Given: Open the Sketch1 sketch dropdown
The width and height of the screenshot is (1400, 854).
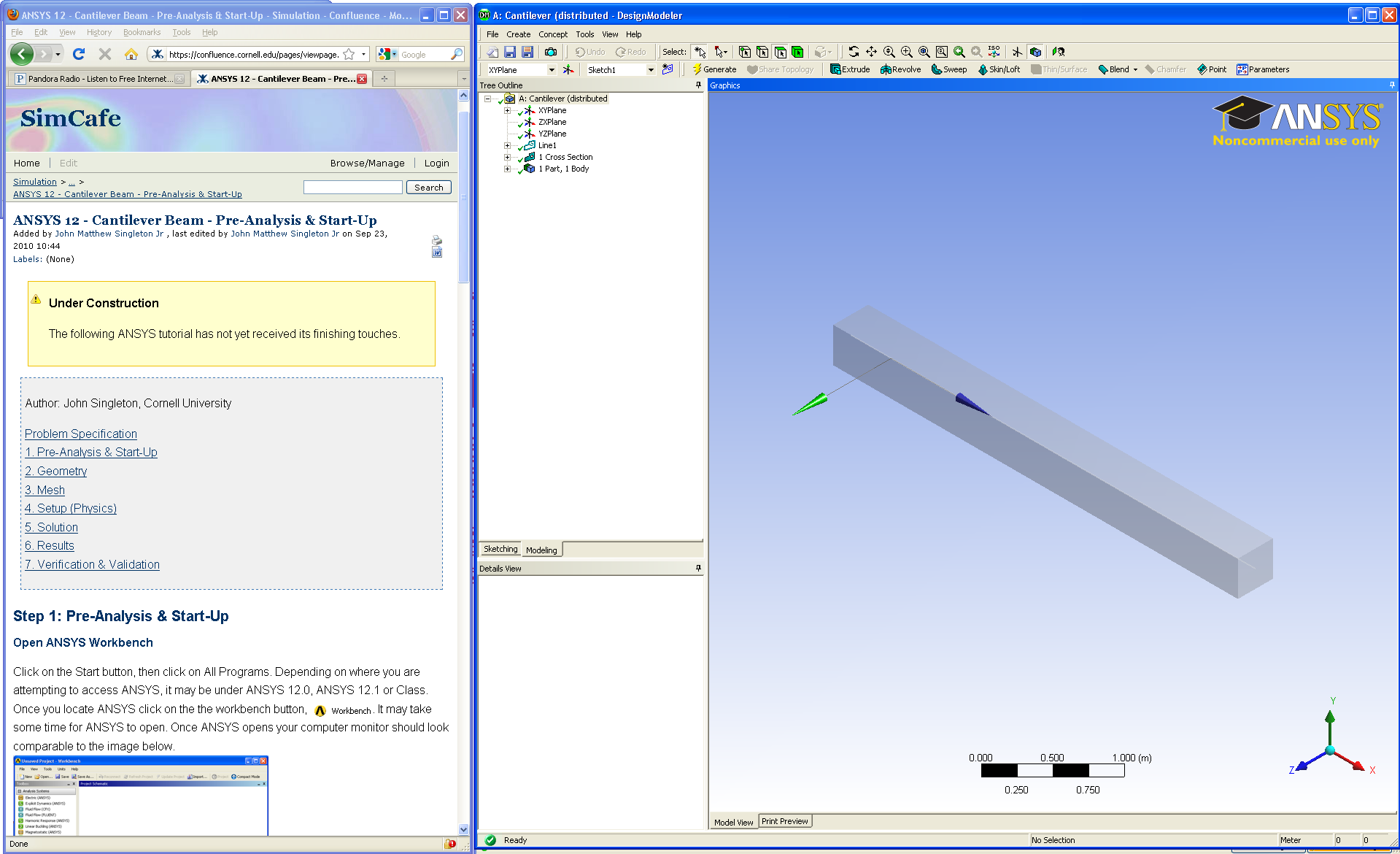Looking at the screenshot, I should point(651,70).
